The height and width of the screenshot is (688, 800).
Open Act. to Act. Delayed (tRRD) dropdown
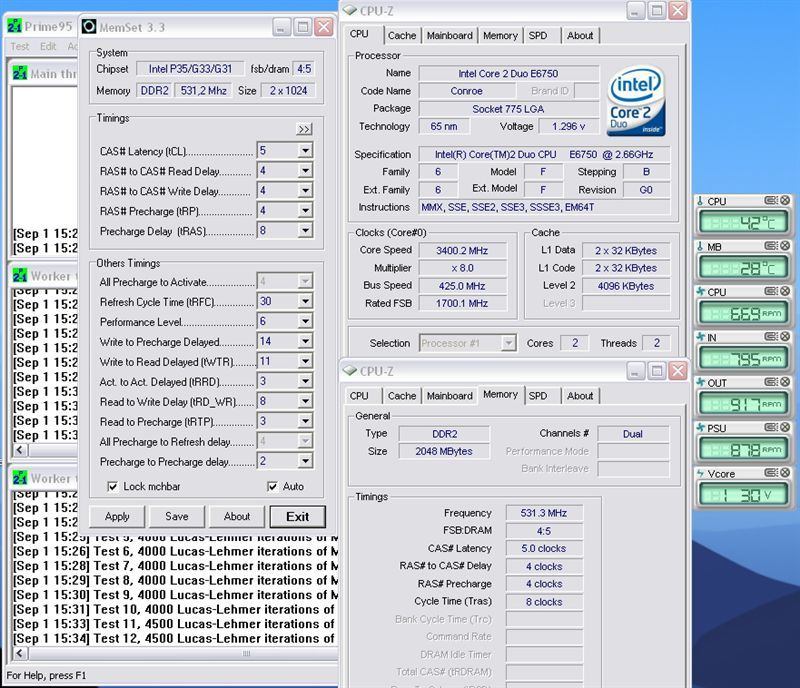click(305, 381)
